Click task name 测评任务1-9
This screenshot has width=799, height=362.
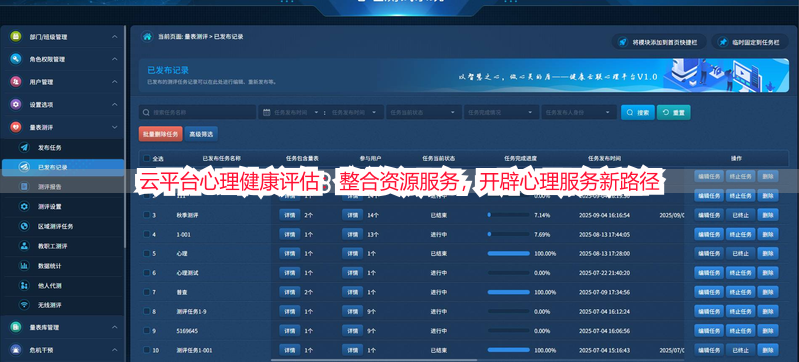tap(191, 312)
